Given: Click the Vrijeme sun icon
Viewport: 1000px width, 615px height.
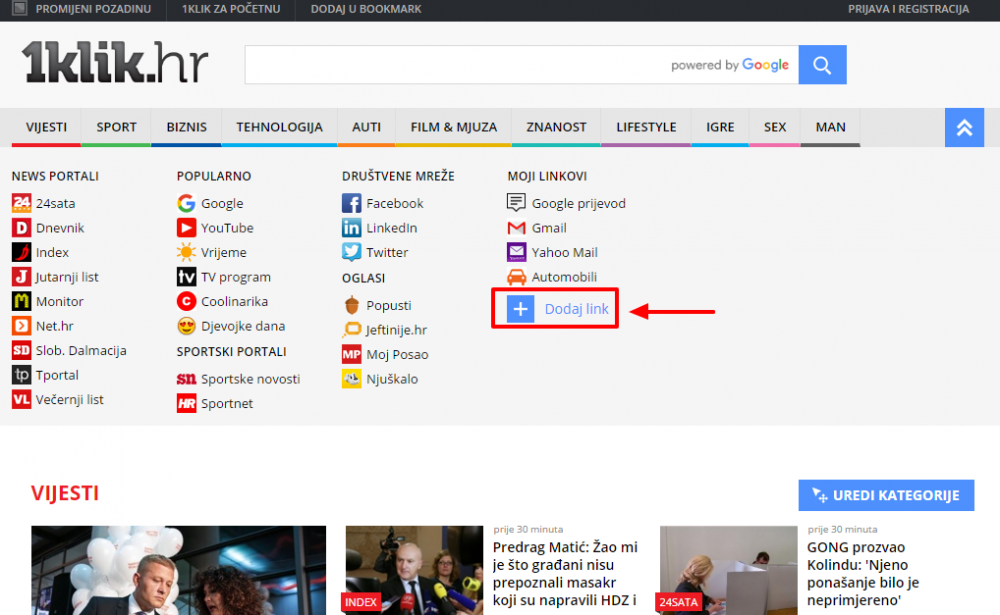Looking at the screenshot, I should pos(186,252).
